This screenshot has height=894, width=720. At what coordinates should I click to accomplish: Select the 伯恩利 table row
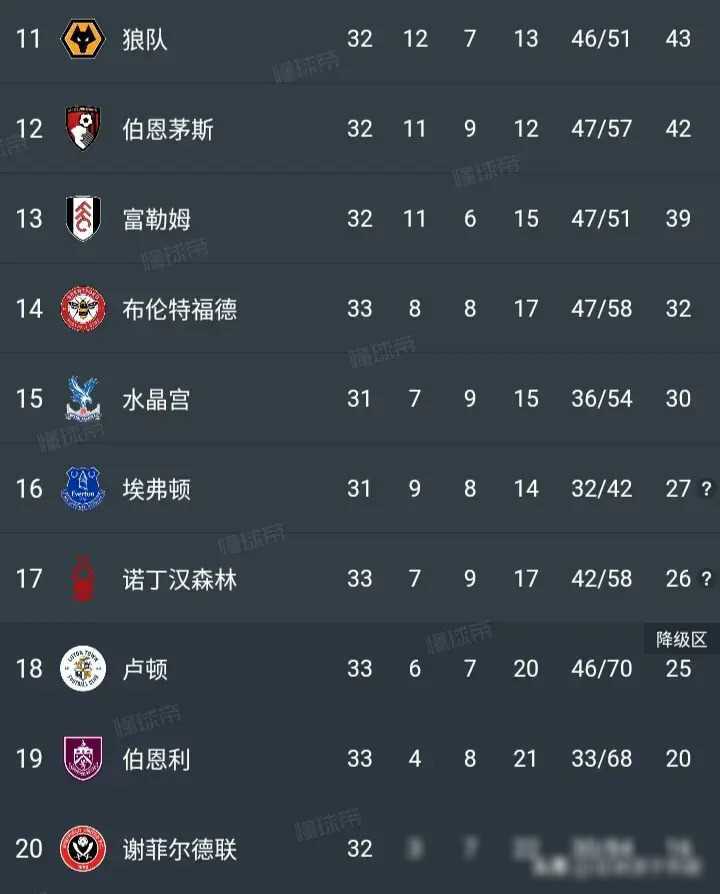coord(360,759)
